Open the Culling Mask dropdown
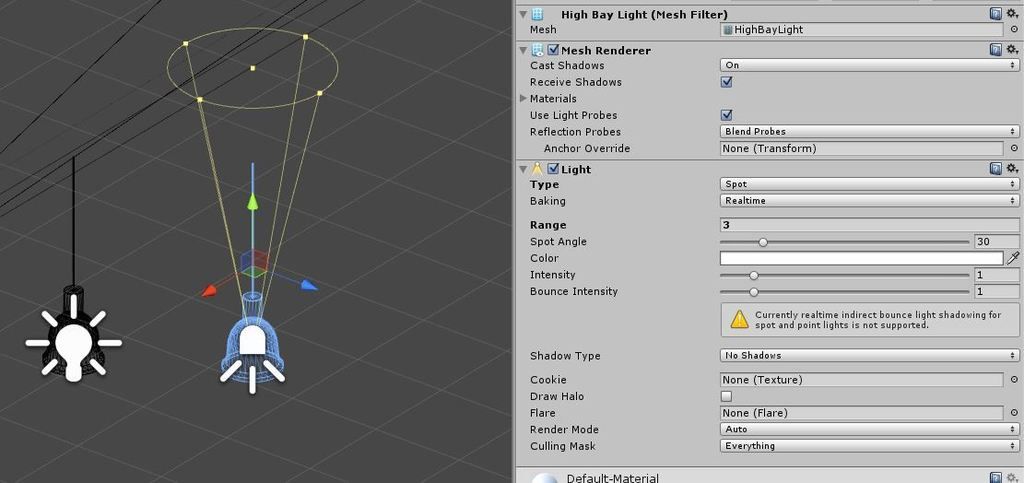Image resolution: width=1024 pixels, height=483 pixels. tap(869, 446)
